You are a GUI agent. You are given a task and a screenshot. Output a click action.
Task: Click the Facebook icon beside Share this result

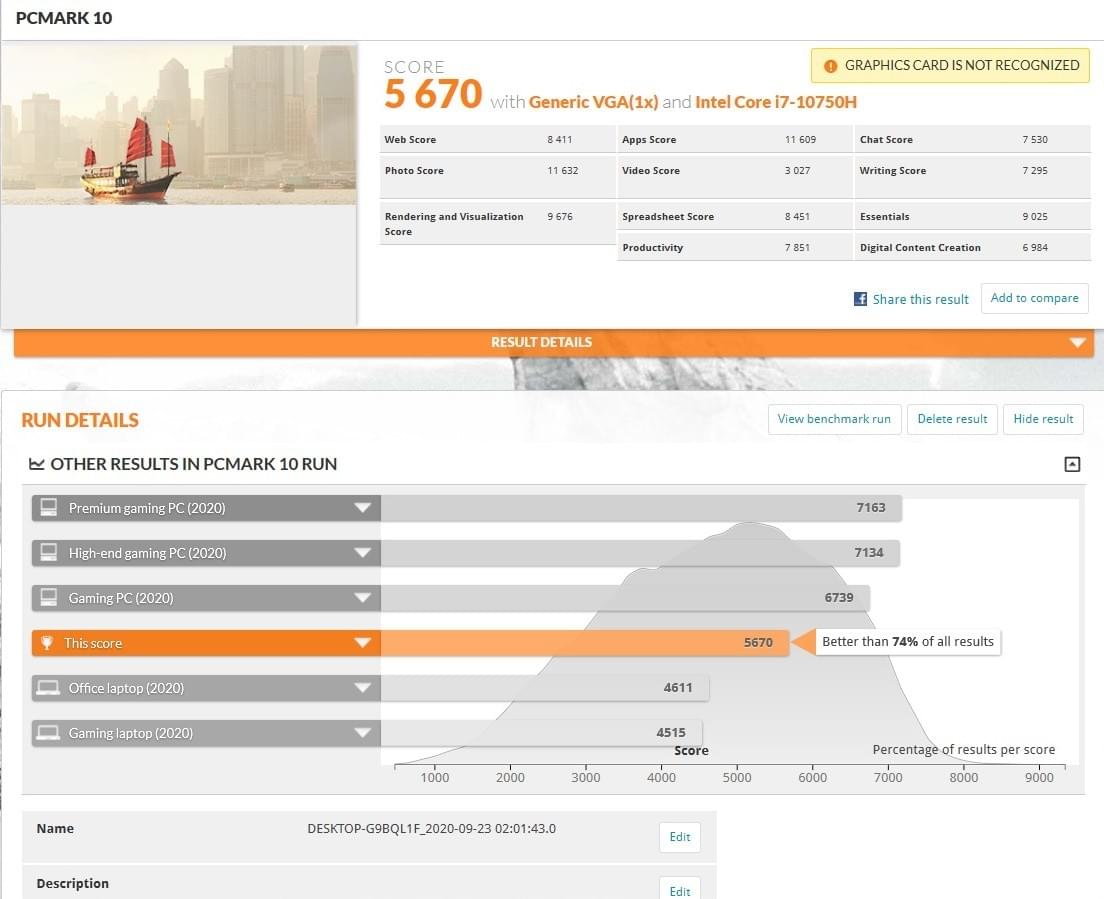click(860, 299)
